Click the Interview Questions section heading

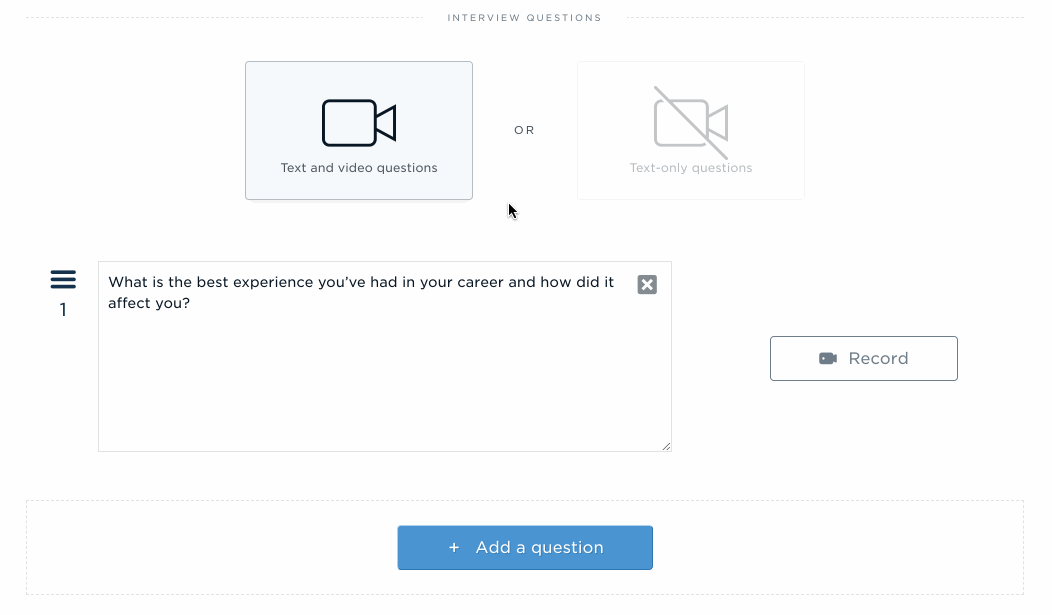tap(525, 17)
